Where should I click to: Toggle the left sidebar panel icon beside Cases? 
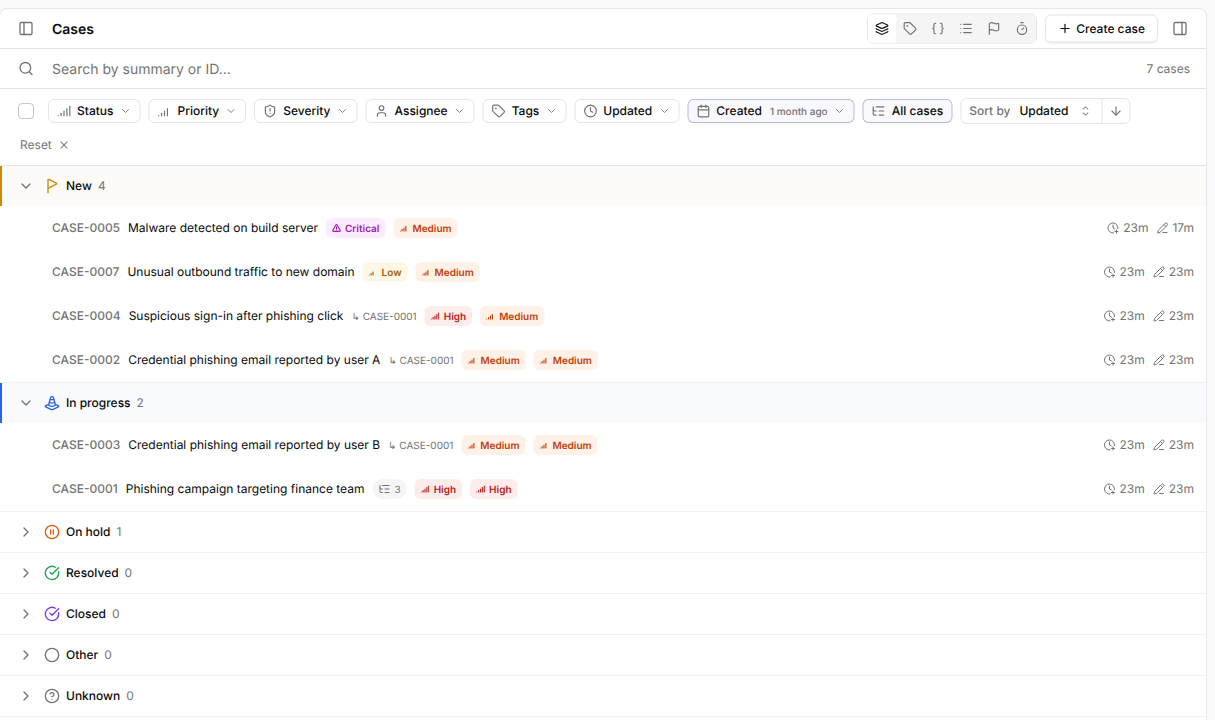point(26,29)
